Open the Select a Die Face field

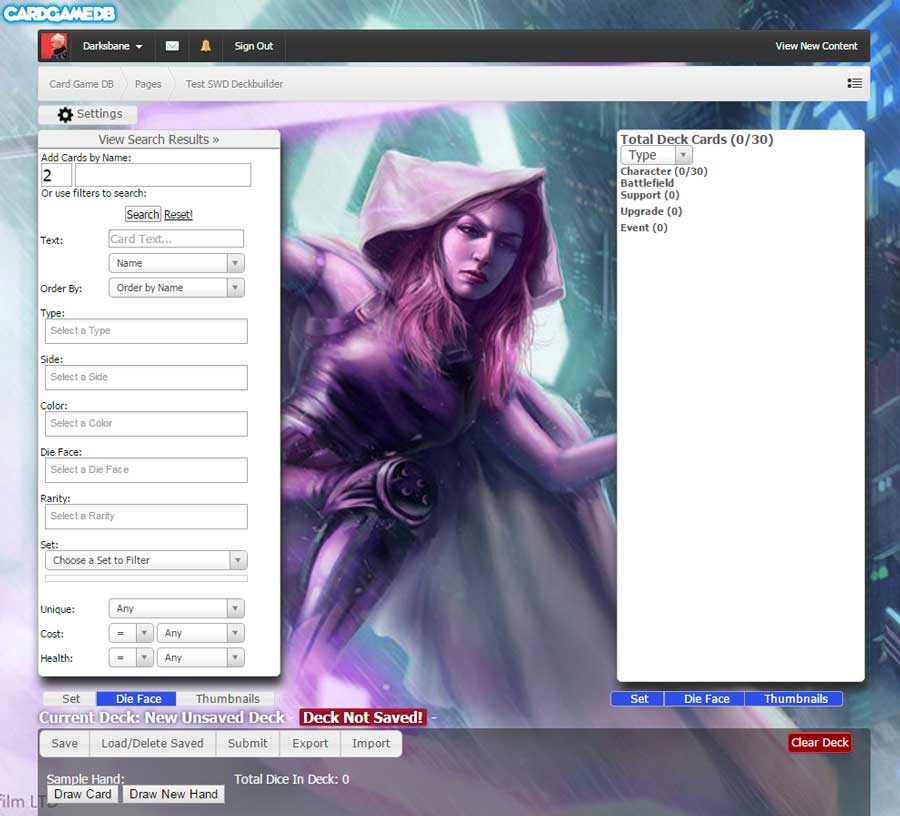146,470
